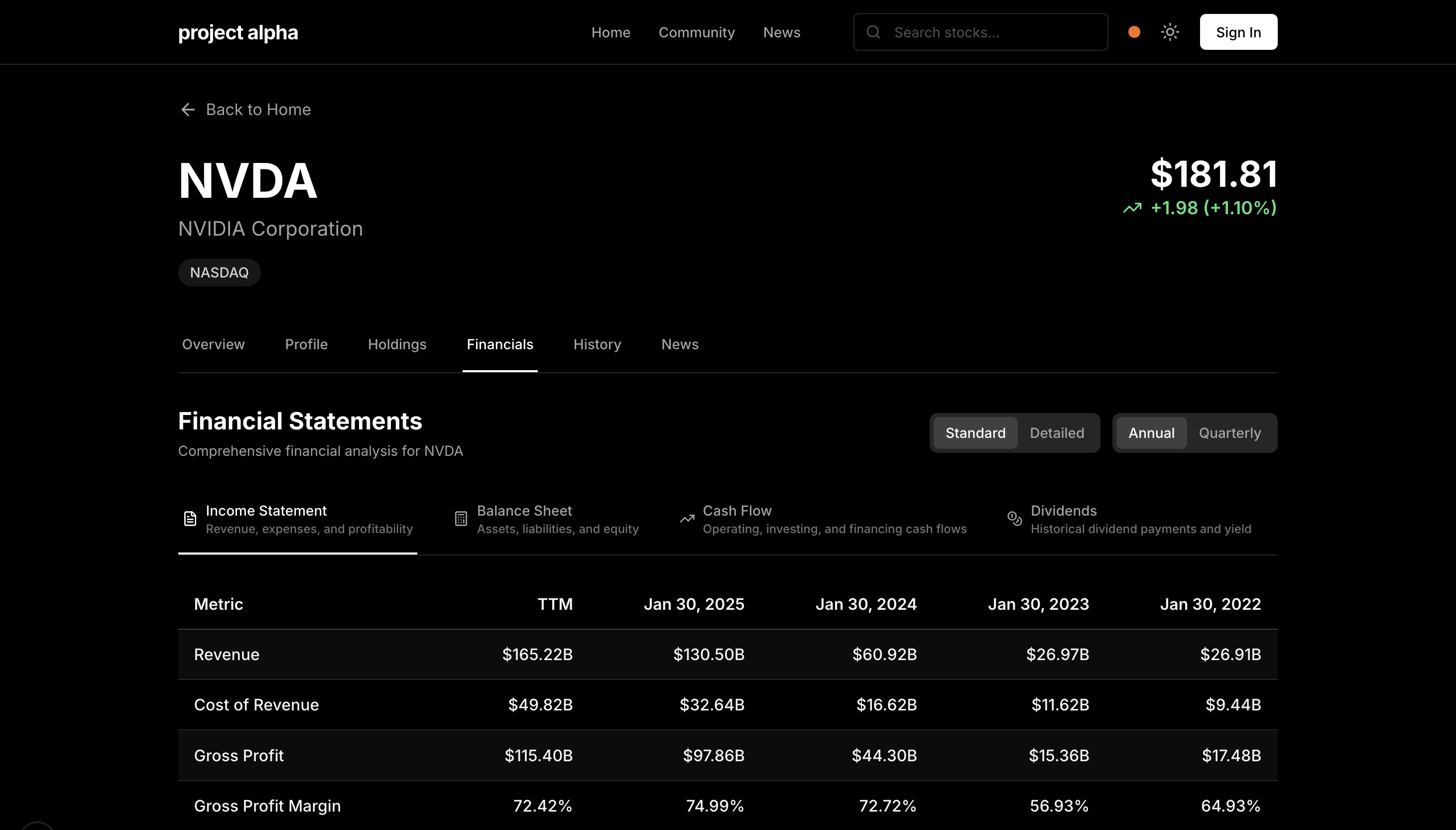Click the green trending-up price icon

point(1132,208)
